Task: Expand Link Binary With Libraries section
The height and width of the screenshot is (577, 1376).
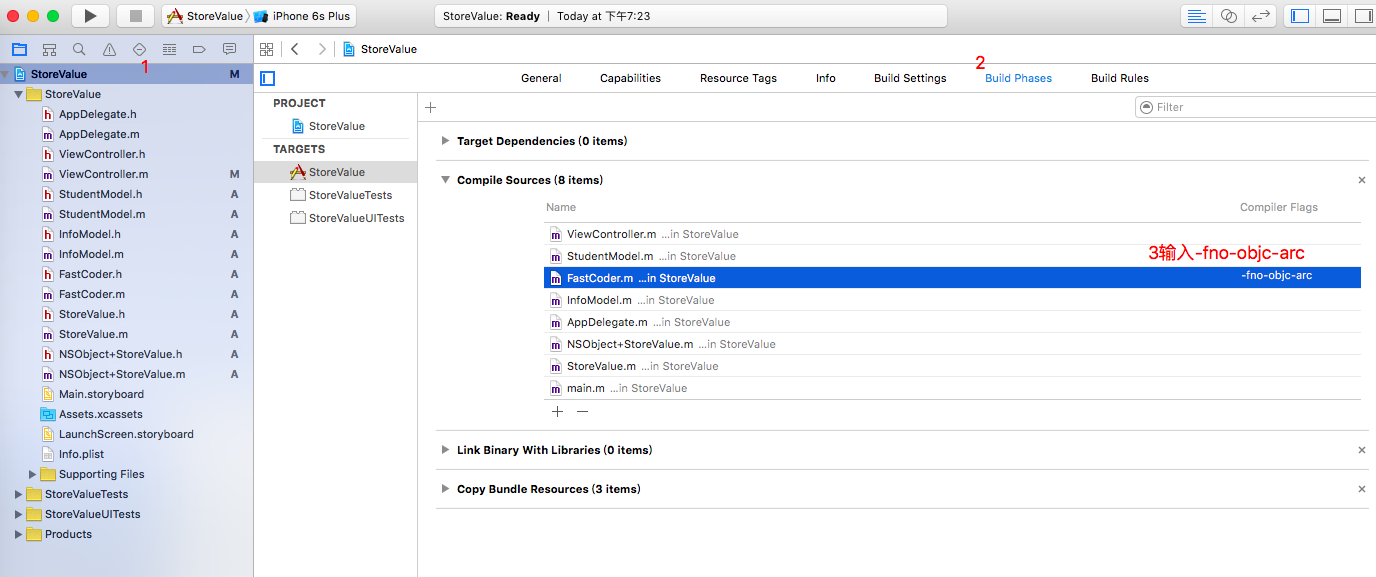Action: (445, 450)
